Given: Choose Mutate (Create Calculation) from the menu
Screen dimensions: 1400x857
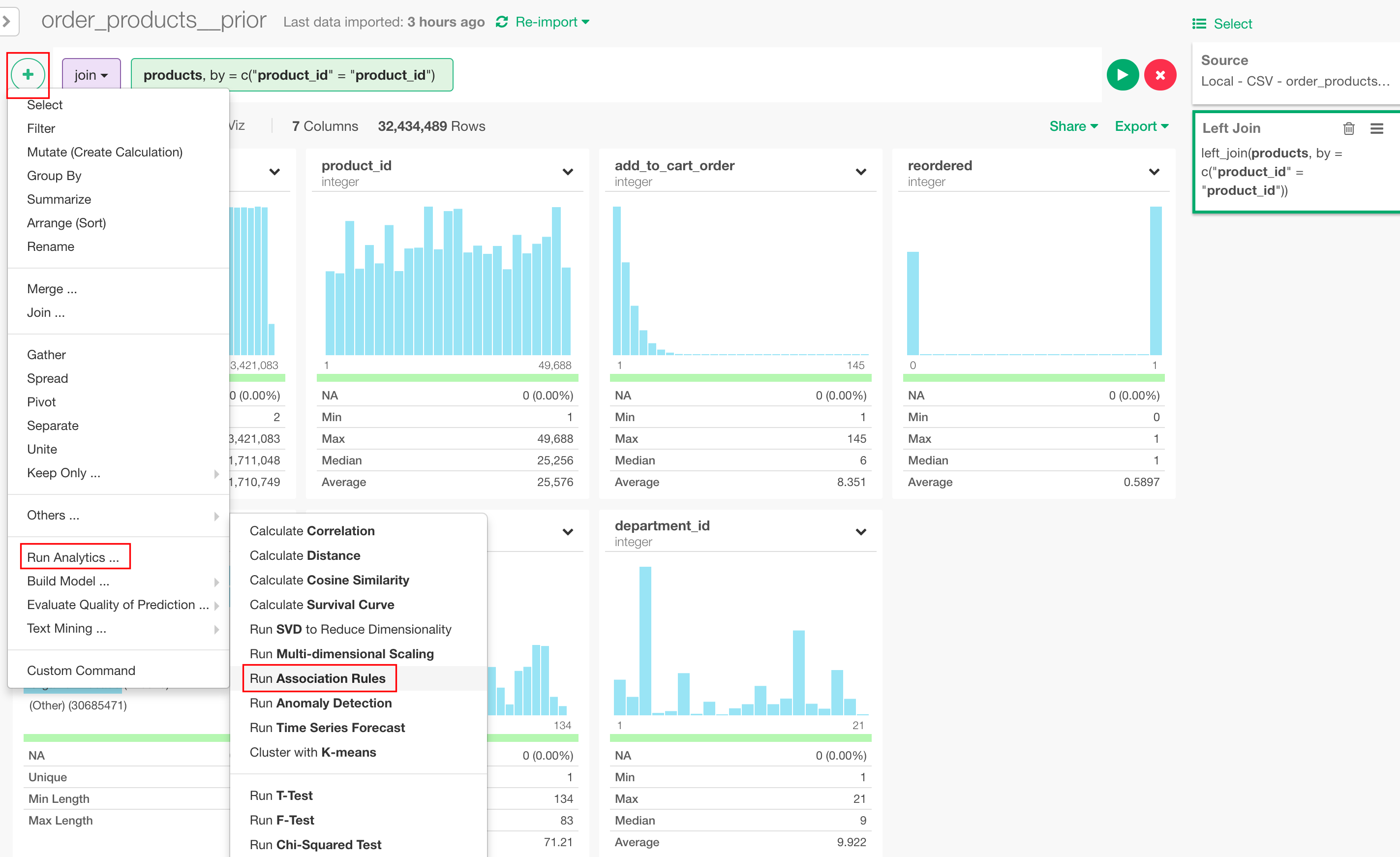Looking at the screenshot, I should click(105, 152).
